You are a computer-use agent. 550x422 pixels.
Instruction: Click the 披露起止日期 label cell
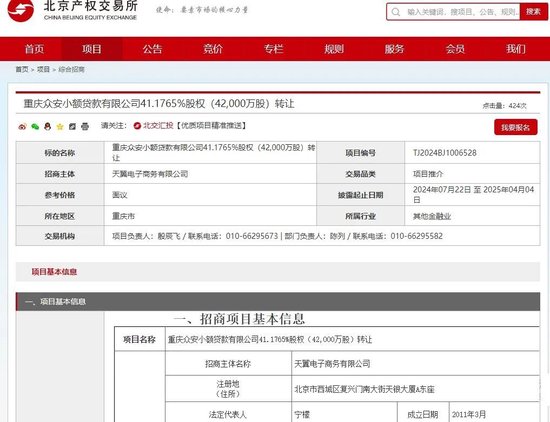[361, 195]
